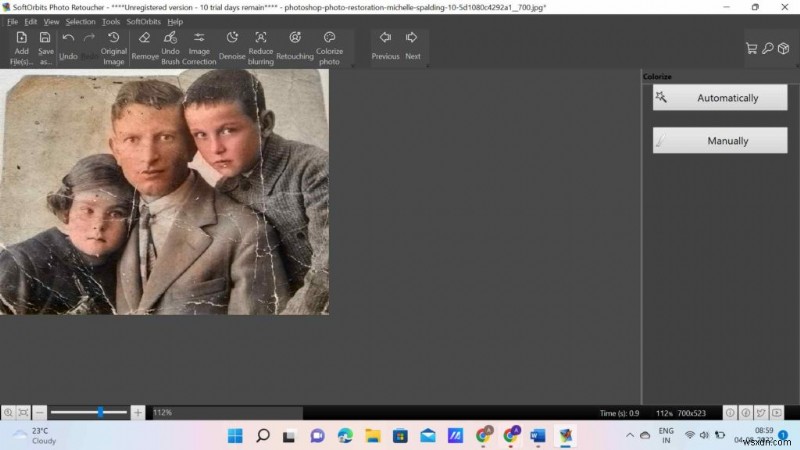Image resolution: width=800 pixels, height=450 pixels.
Task: Go to the Next image
Action: pyautogui.click(x=413, y=47)
